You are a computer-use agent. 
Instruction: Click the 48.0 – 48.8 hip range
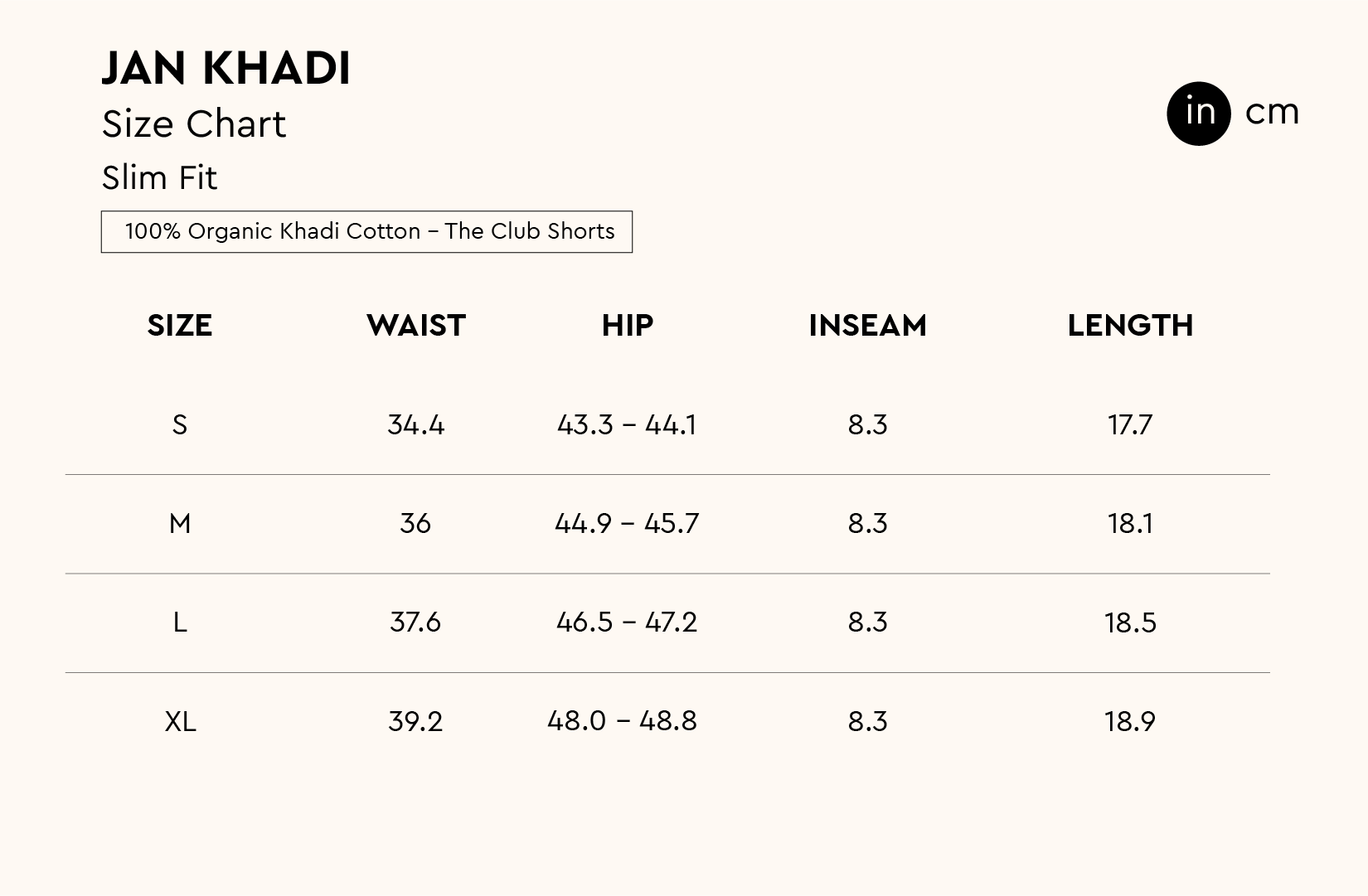(622, 721)
